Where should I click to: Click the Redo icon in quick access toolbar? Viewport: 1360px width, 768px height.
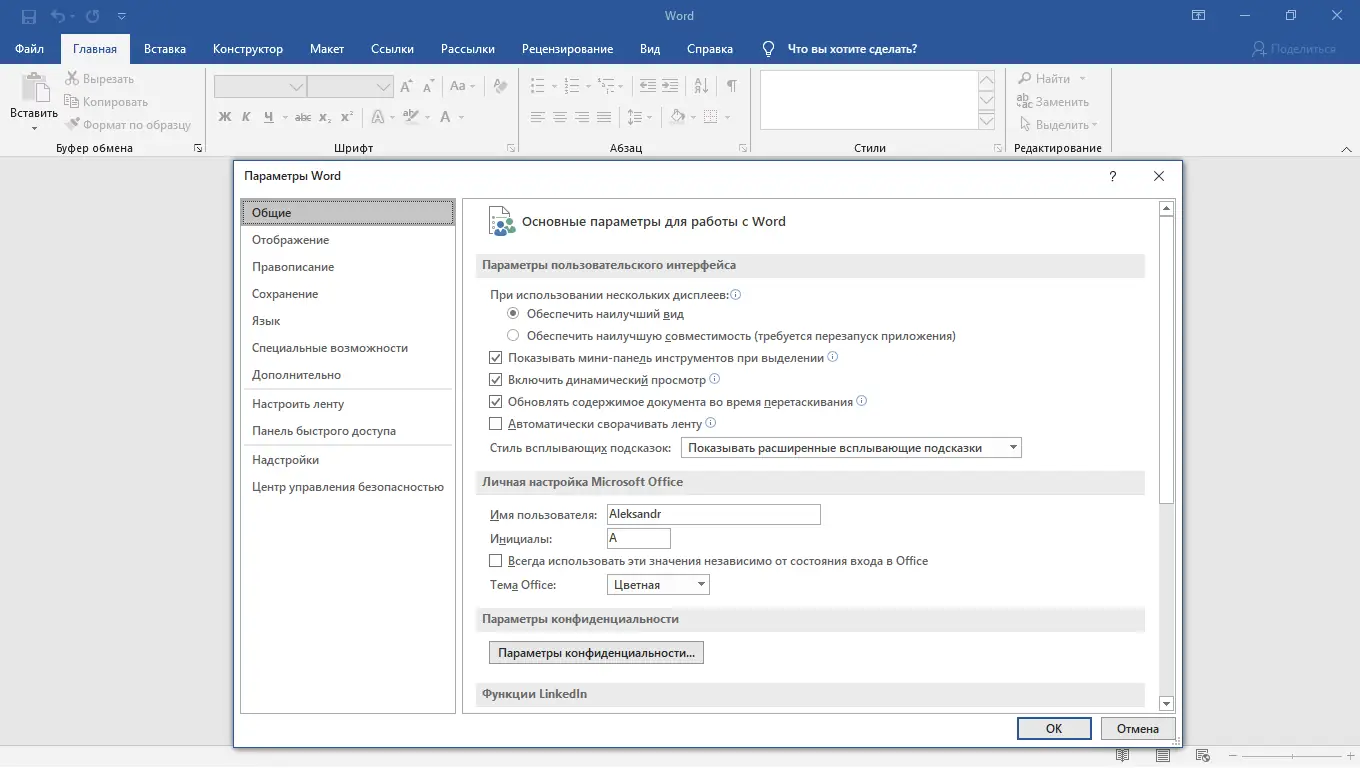[92, 16]
